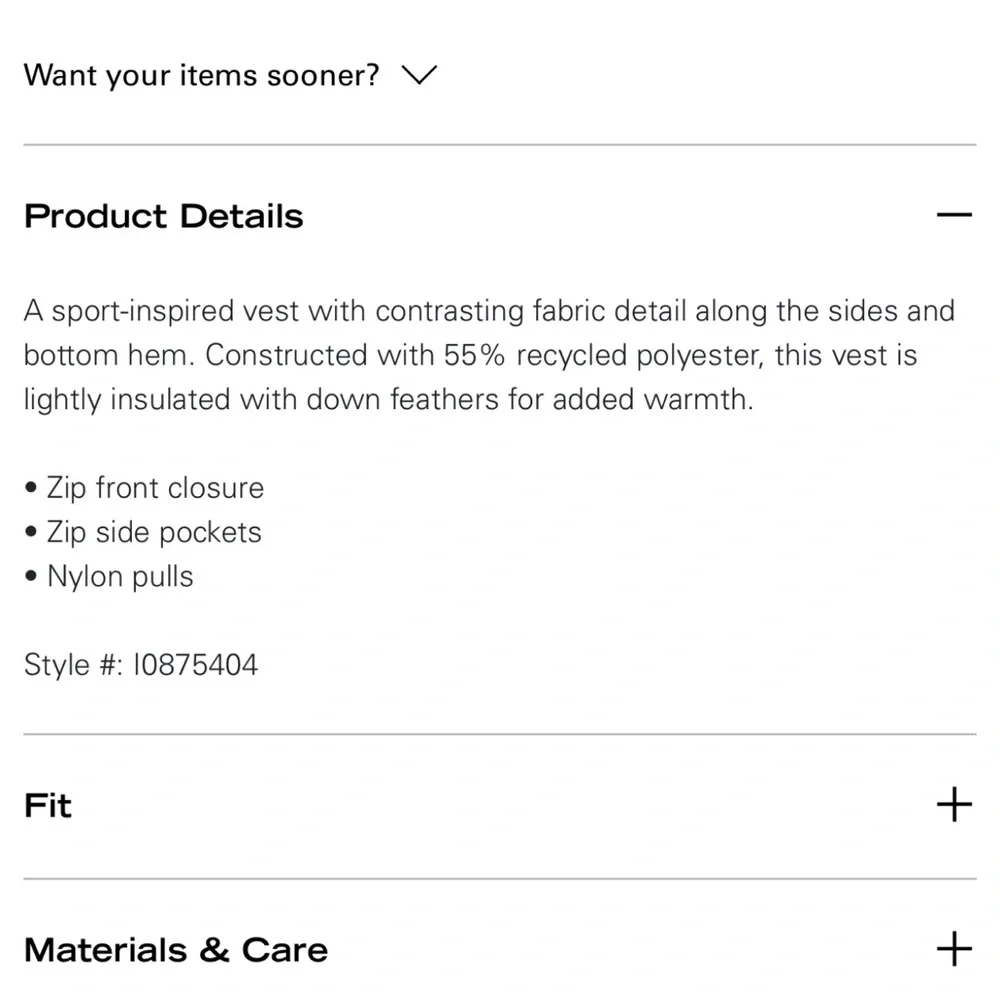Expand the chevron beside Want your items sooner
Screen dimensions: 1000x1000
click(419, 75)
